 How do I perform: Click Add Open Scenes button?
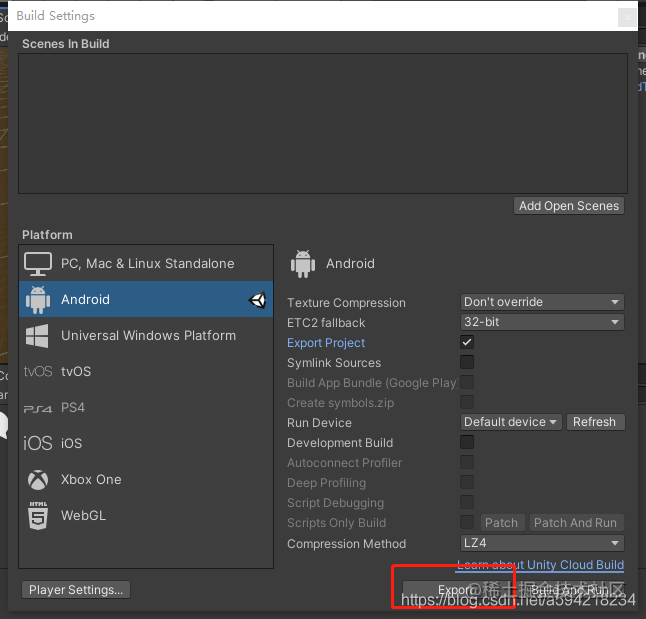pos(569,206)
